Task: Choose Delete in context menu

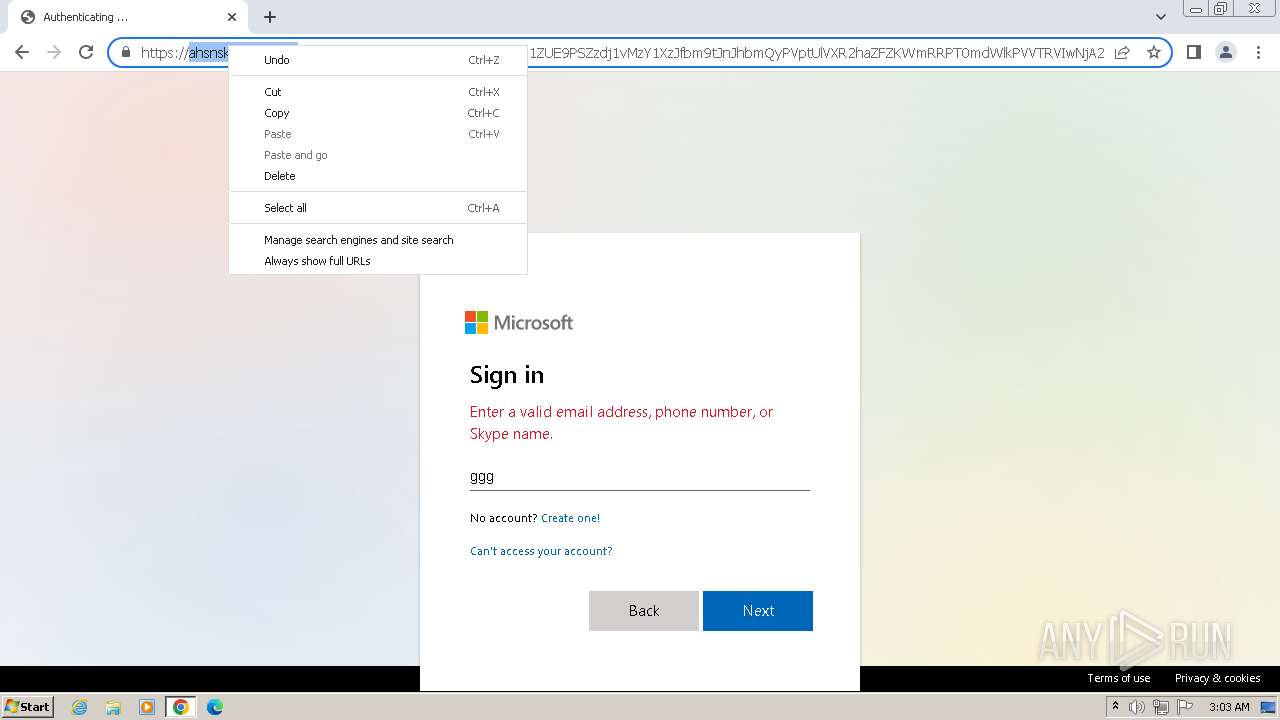Action: pyautogui.click(x=378, y=176)
